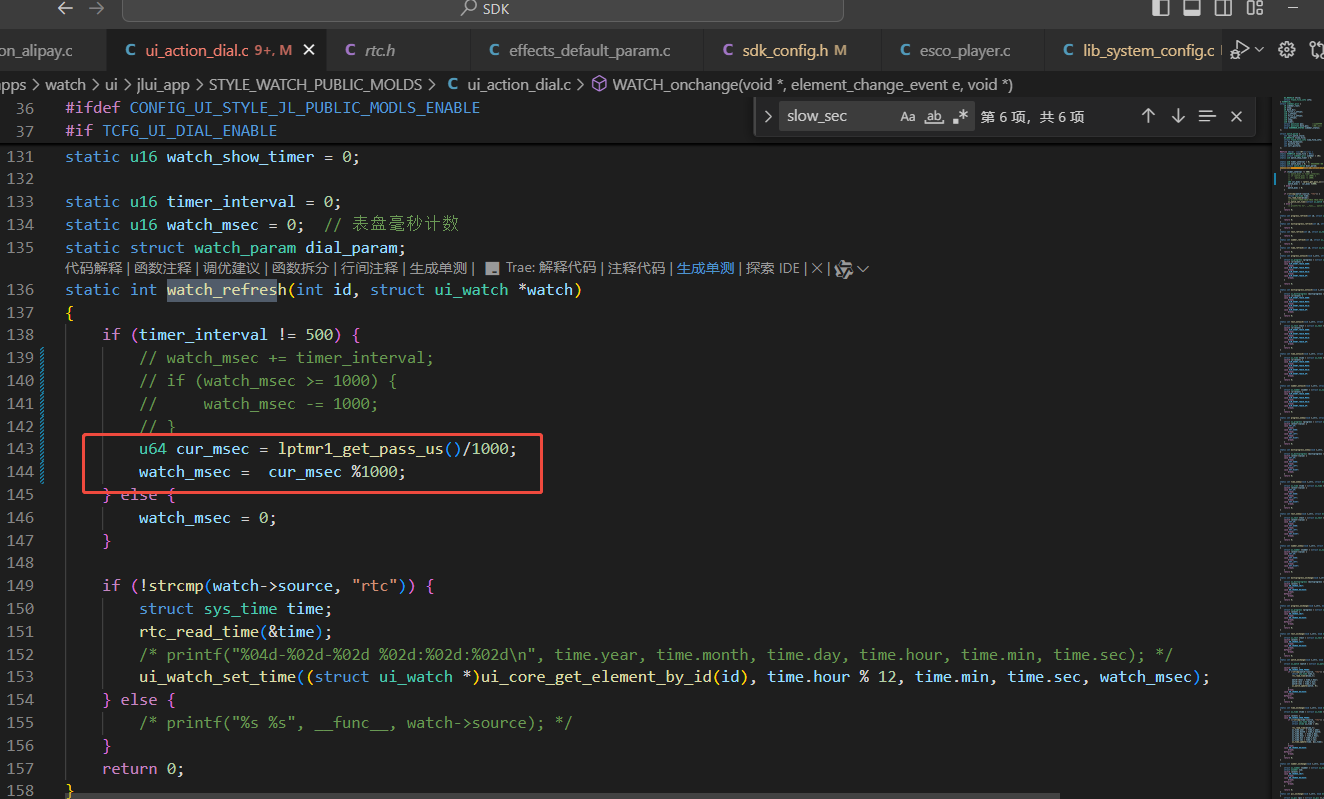Toggle Match Whole Word in find widget
Image resolution: width=1324 pixels, height=799 pixels.
tap(934, 116)
